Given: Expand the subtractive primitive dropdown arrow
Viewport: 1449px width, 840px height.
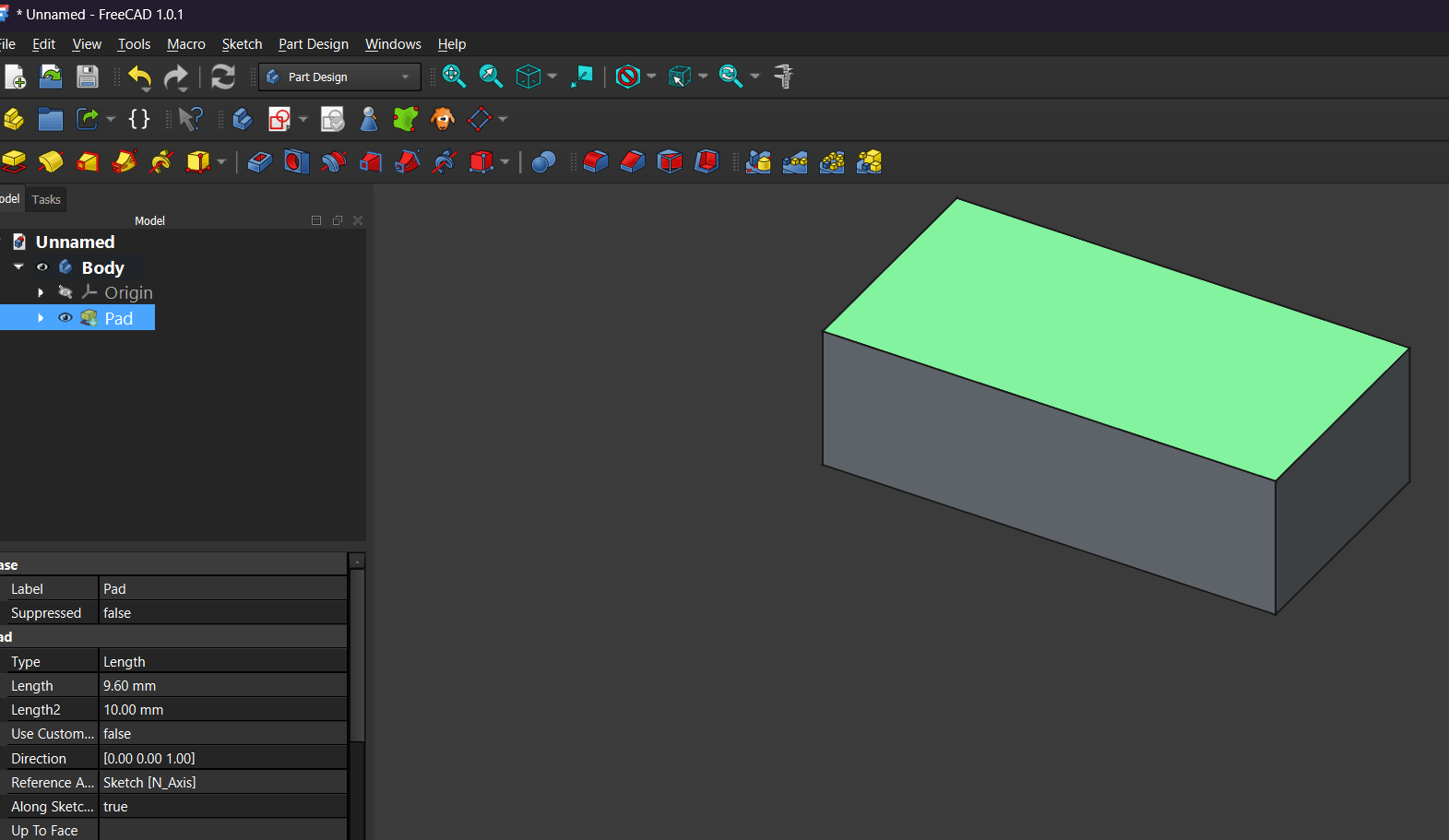Looking at the screenshot, I should (505, 162).
